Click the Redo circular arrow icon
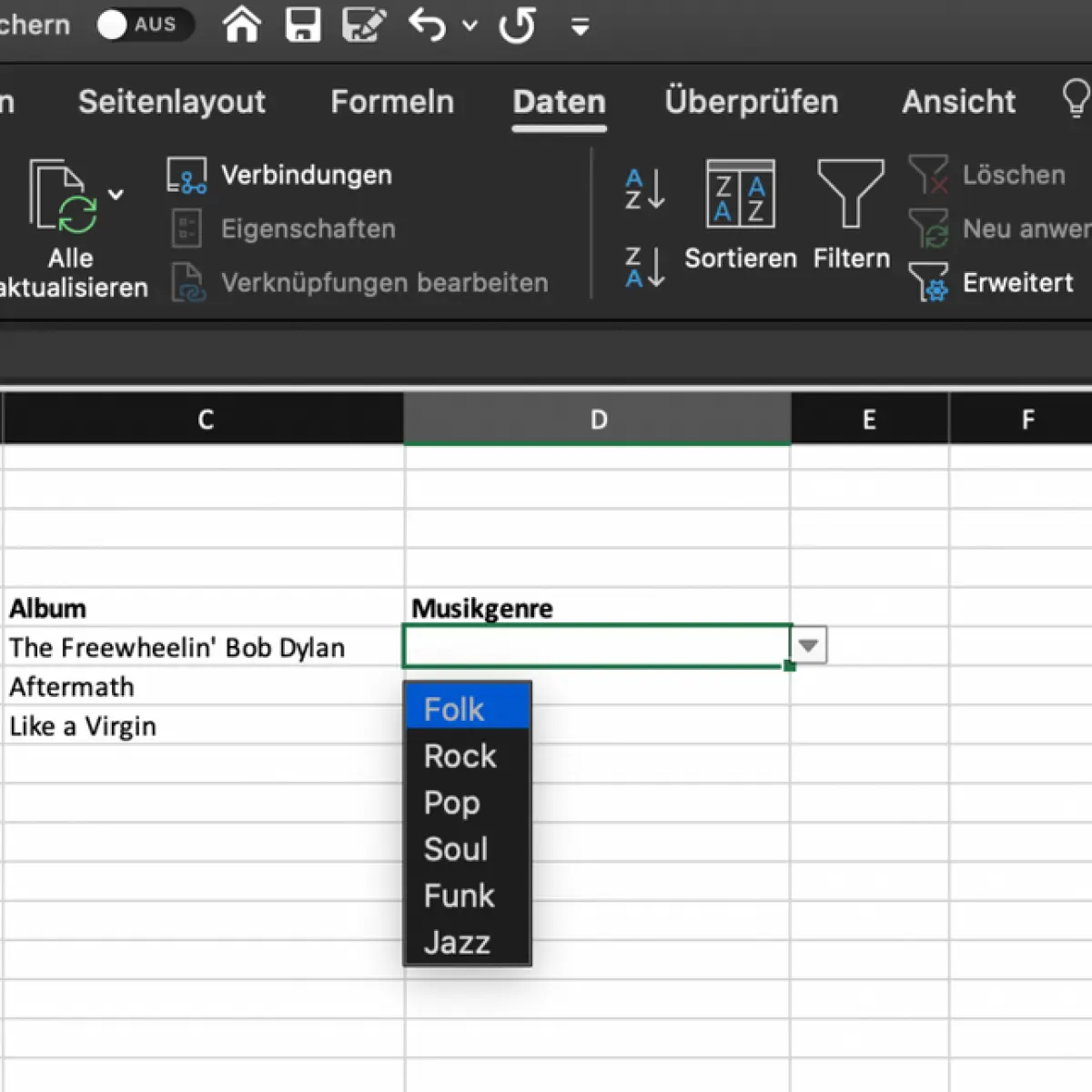1092x1092 pixels. [x=517, y=25]
